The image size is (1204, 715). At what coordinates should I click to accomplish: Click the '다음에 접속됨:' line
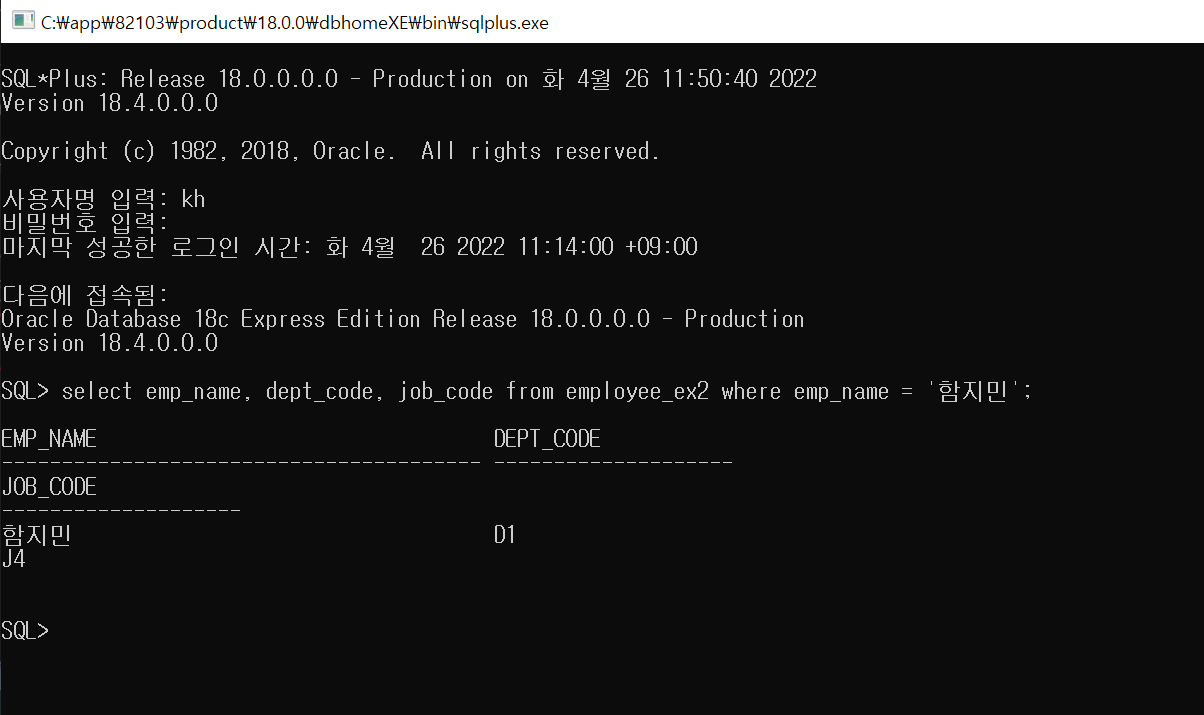click(x=85, y=295)
